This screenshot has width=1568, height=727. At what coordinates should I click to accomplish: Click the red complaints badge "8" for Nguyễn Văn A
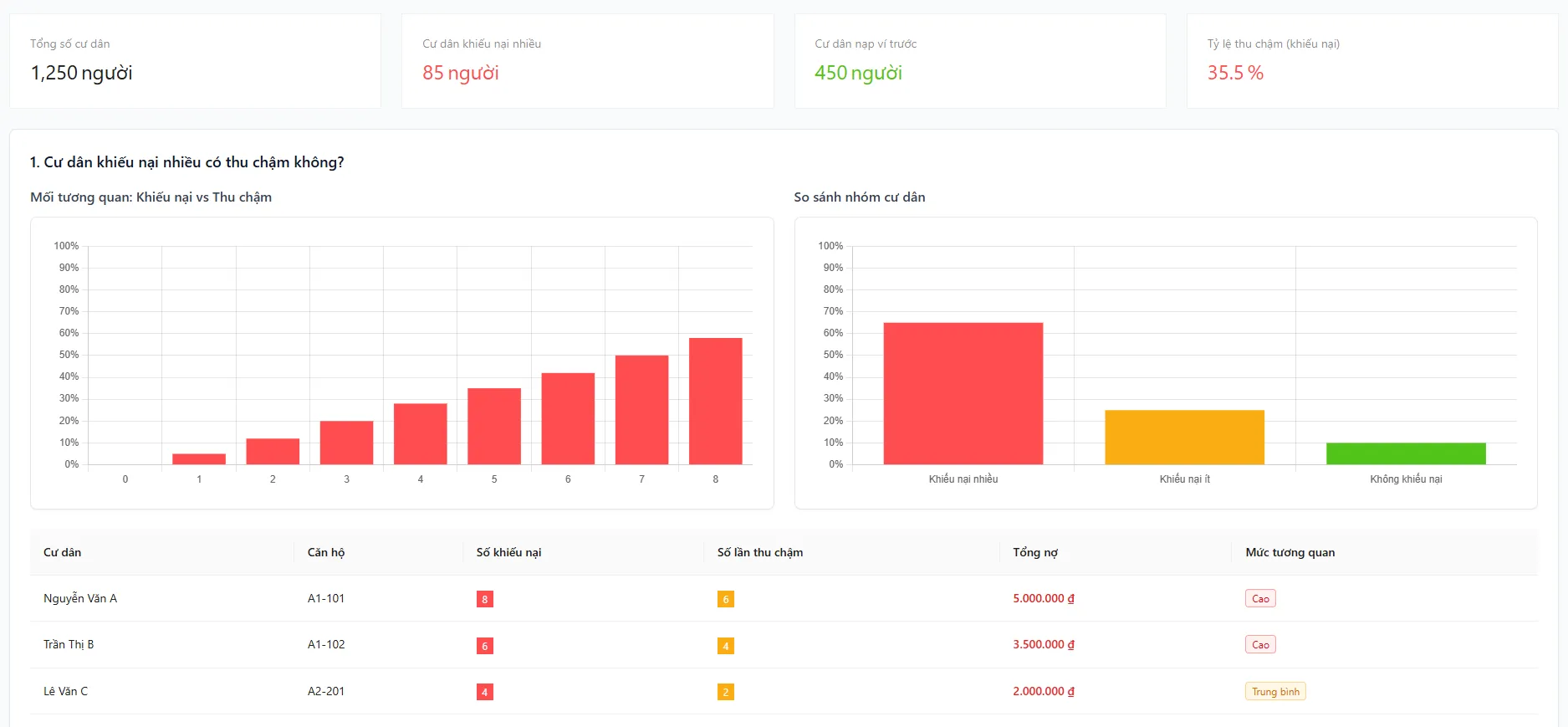coord(485,599)
